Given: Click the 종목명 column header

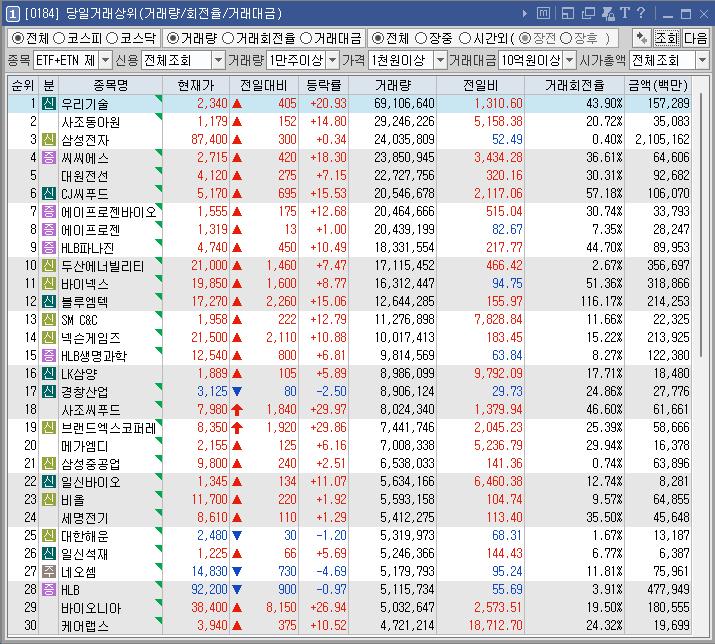Looking at the screenshot, I should 110,85.
